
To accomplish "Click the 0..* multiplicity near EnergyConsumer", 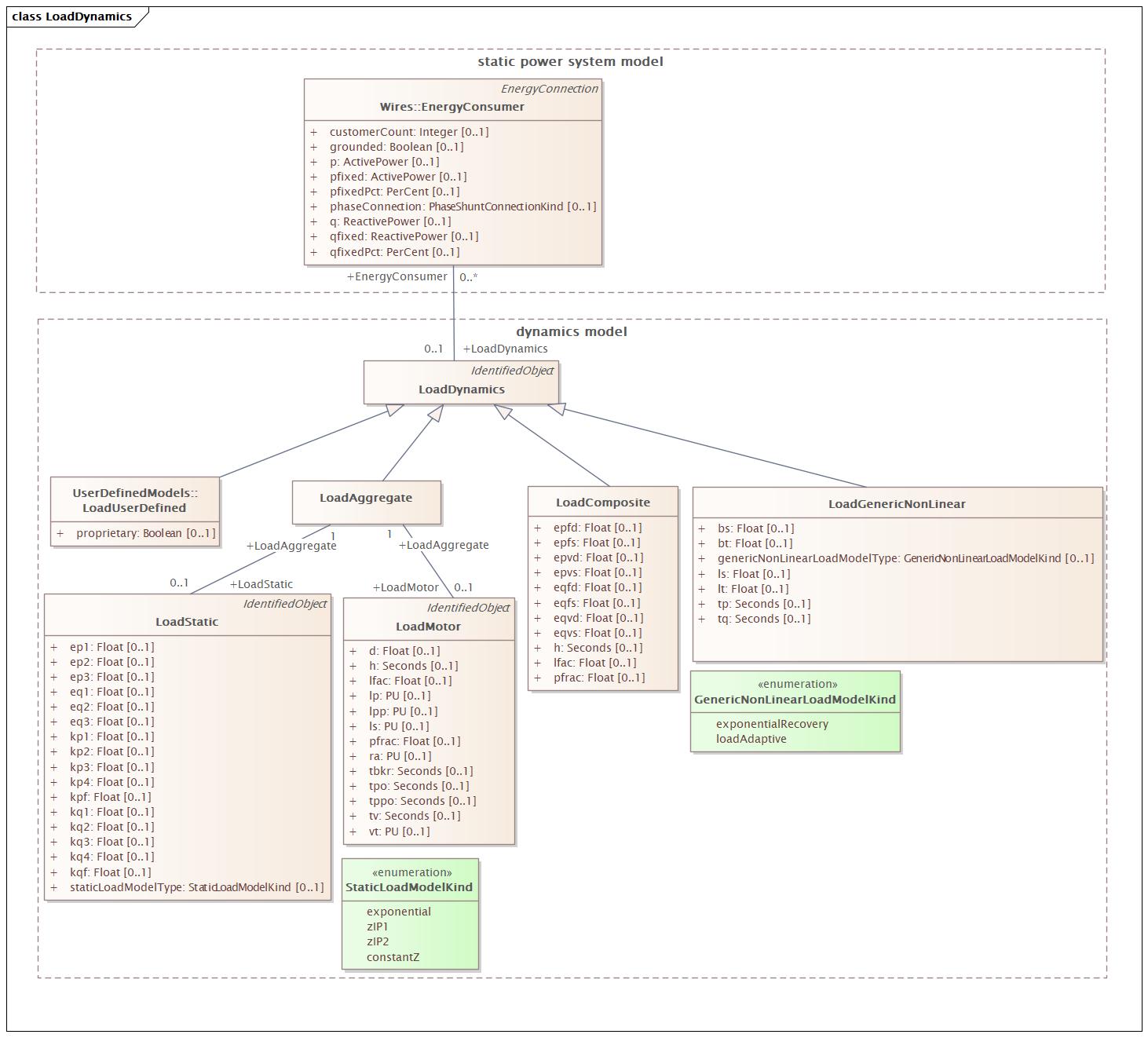I will pyautogui.click(x=468, y=277).
